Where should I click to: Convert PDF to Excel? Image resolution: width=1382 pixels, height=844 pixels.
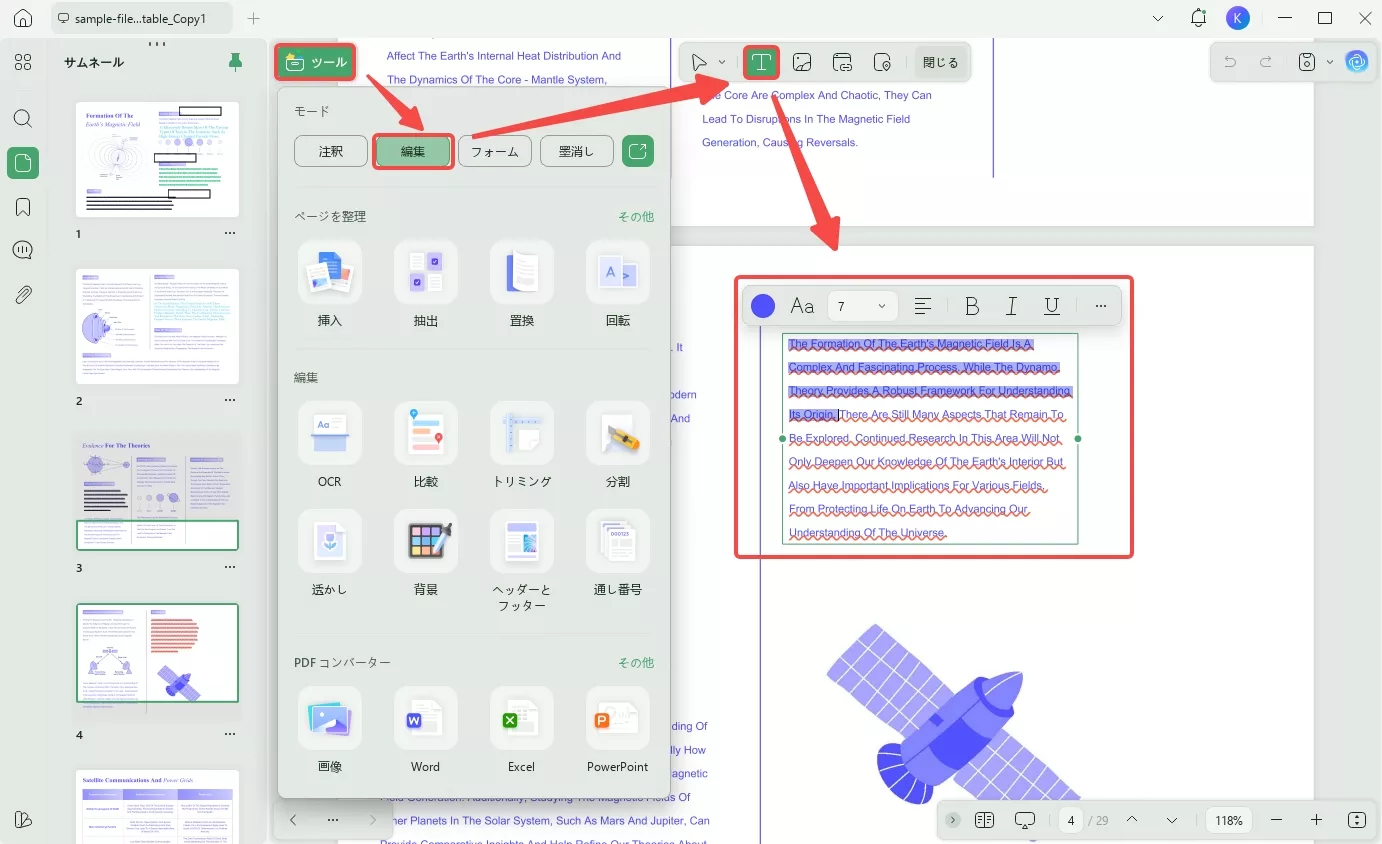522,730
